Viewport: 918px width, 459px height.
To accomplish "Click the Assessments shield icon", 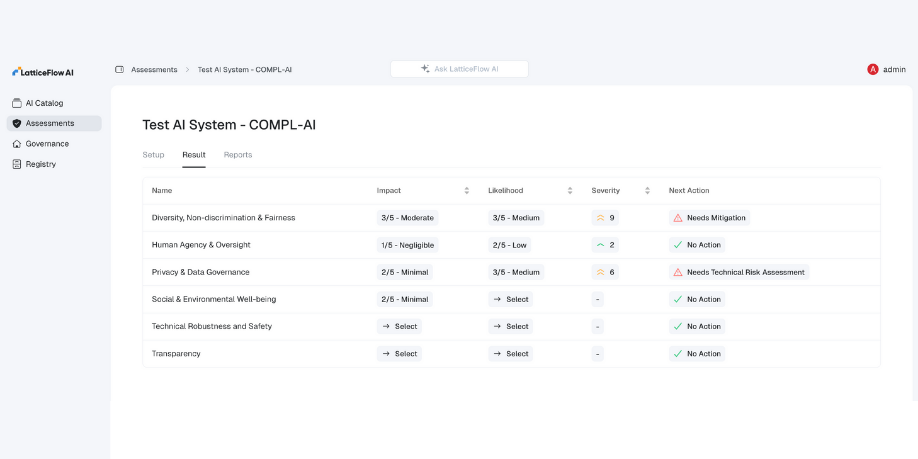I will [x=16, y=124].
